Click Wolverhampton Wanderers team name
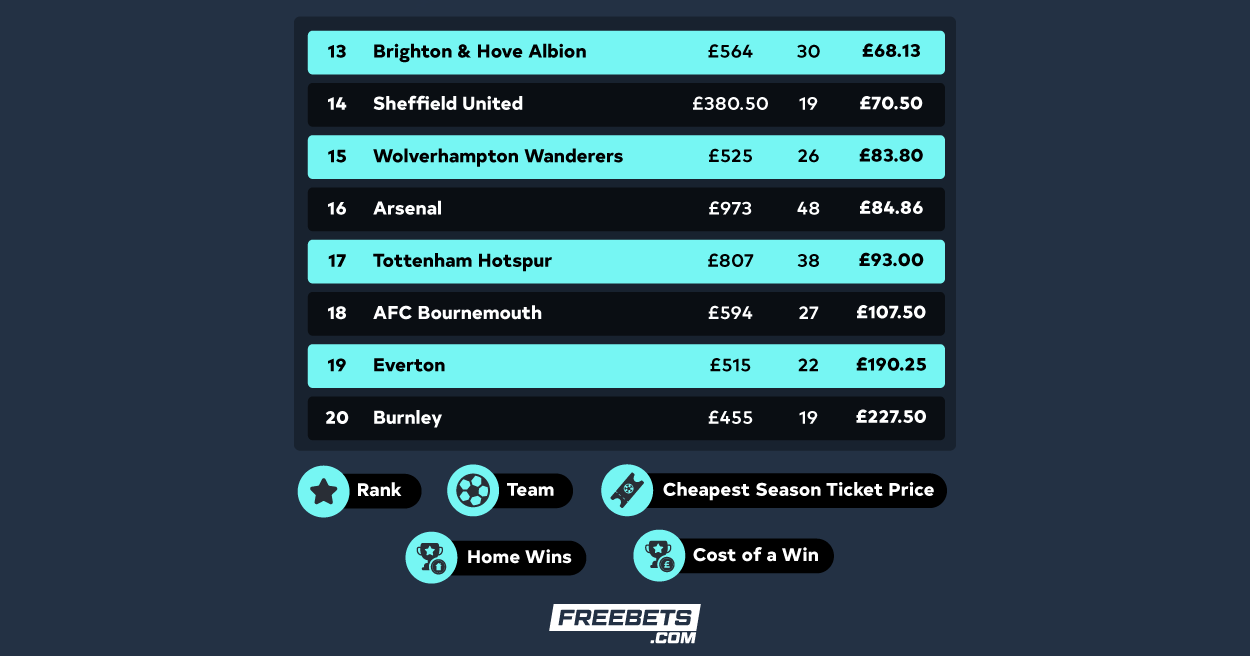The height and width of the screenshot is (656, 1250). (x=498, y=156)
